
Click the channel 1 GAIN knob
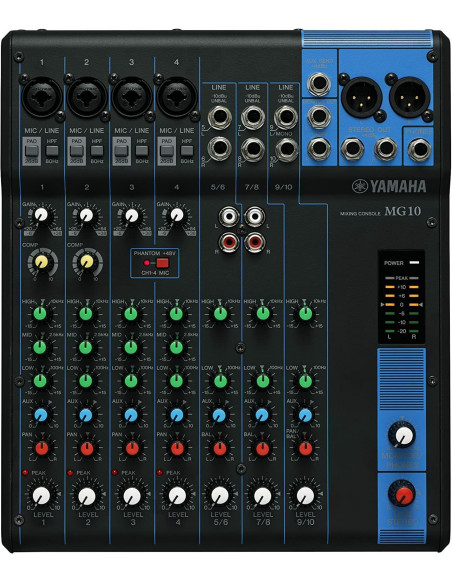pos(41,215)
